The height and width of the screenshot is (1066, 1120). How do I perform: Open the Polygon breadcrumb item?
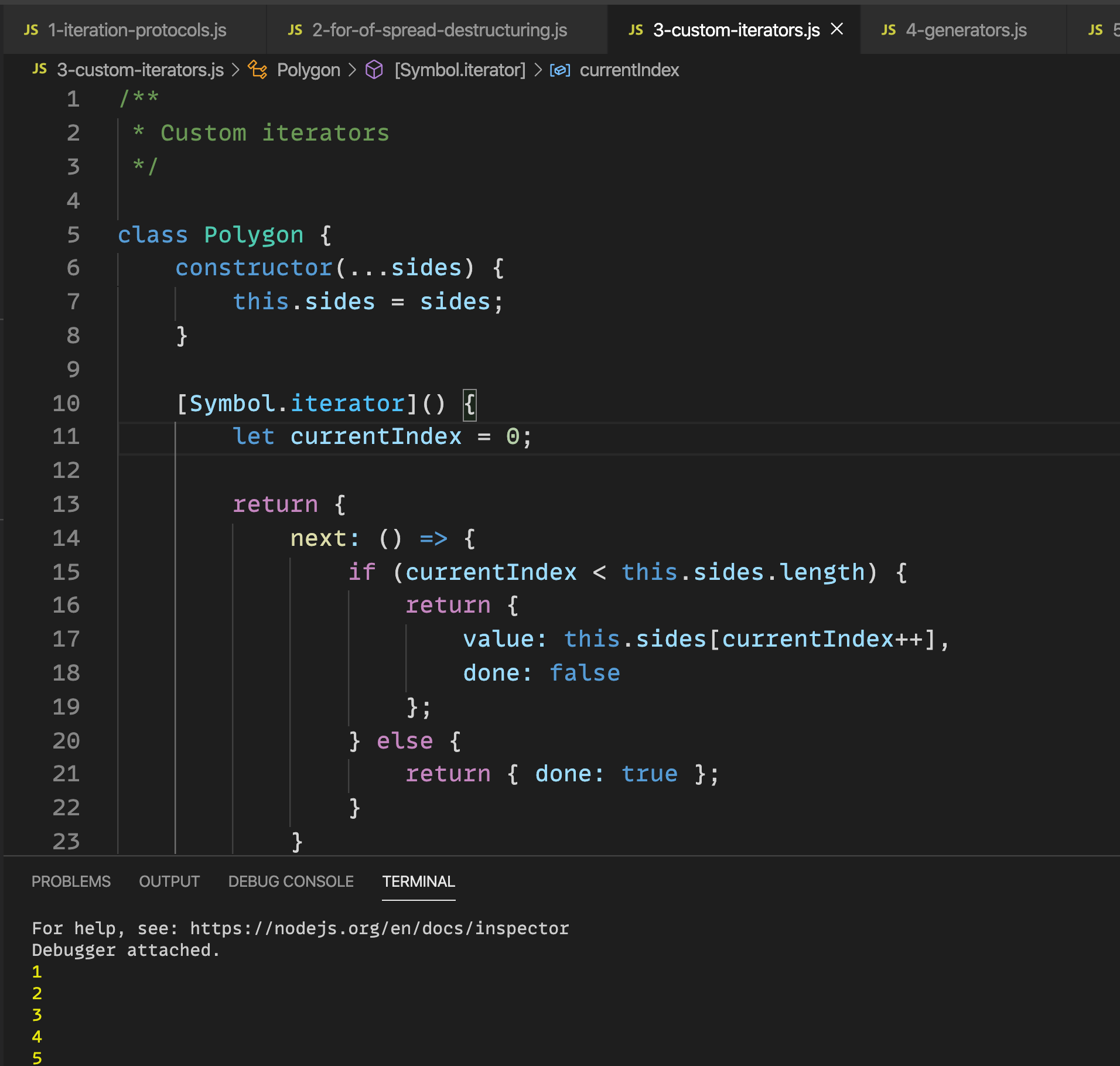click(308, 70)
